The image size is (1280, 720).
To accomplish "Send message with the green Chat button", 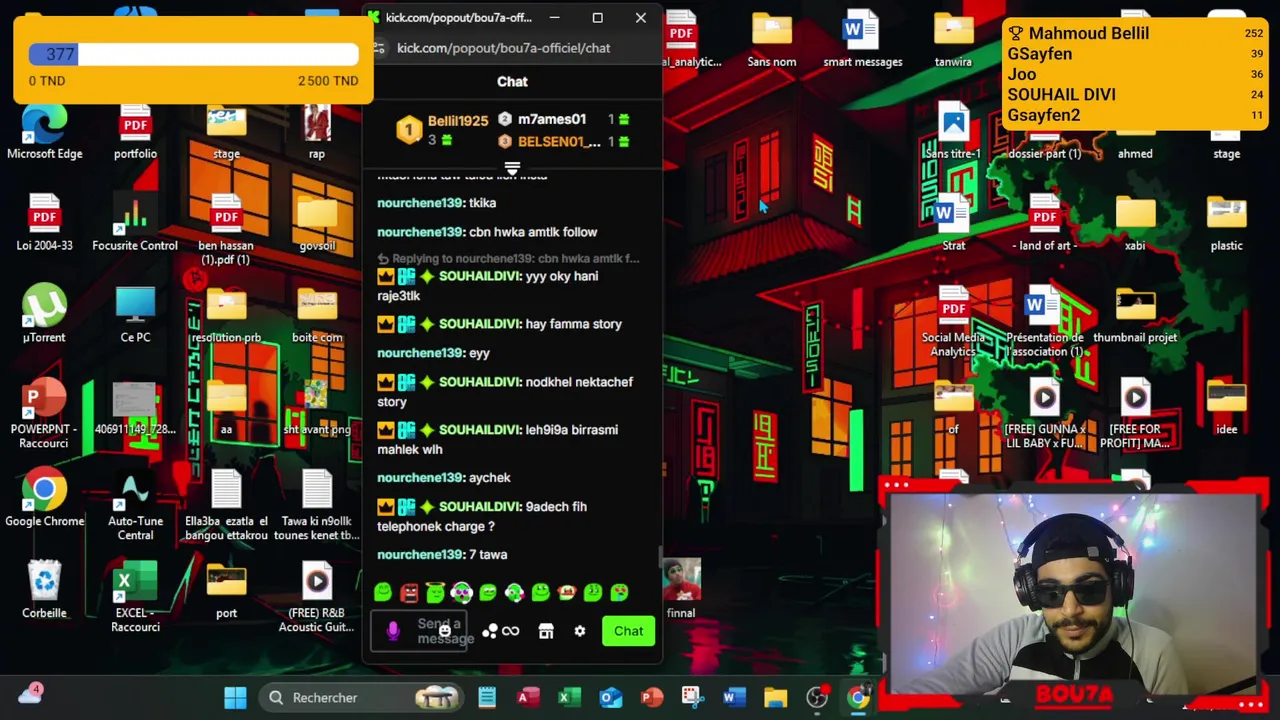I will tap(629, 631).
